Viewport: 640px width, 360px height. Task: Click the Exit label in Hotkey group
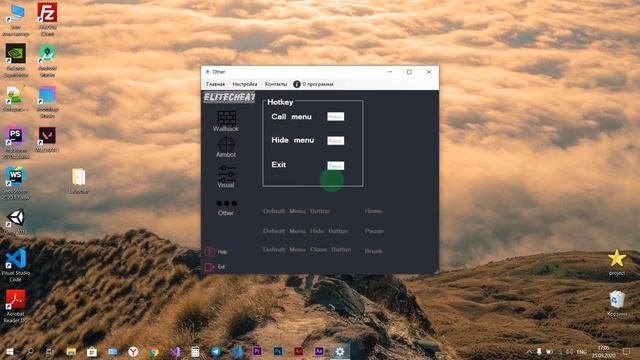point(279,164)
